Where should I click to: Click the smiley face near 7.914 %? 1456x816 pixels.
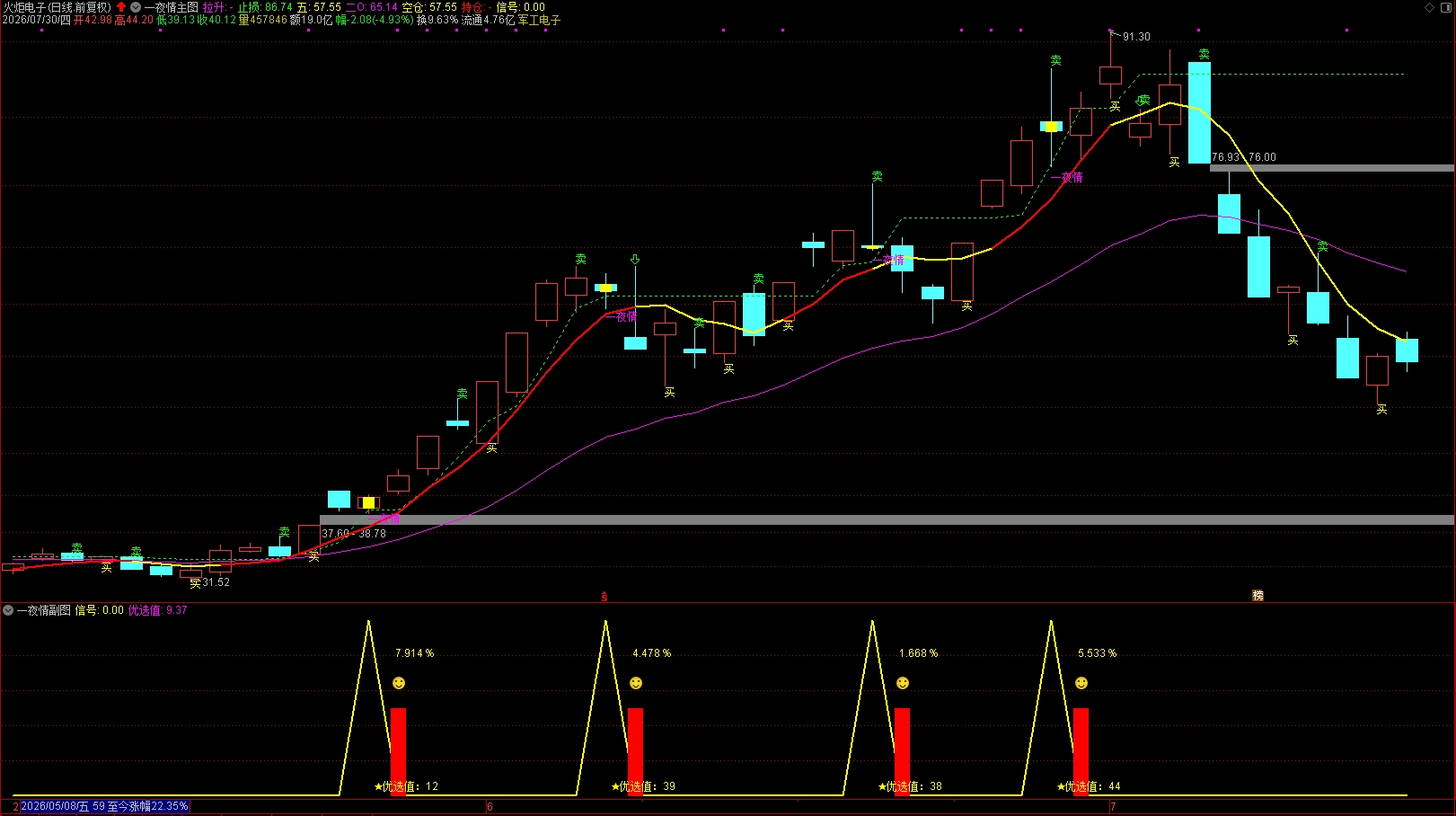399,684
